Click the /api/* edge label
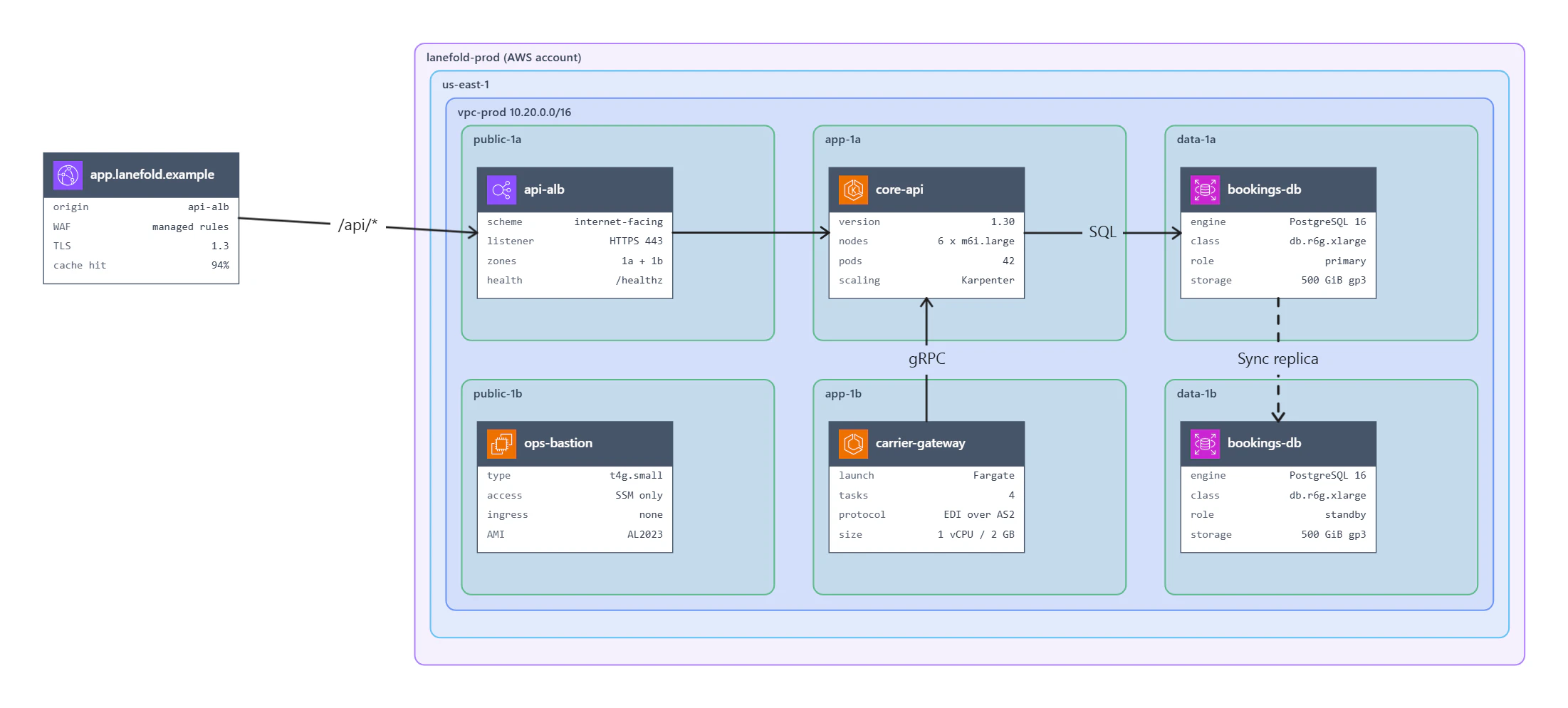Viewport: 1568px width, 708px height. point(358,225)
